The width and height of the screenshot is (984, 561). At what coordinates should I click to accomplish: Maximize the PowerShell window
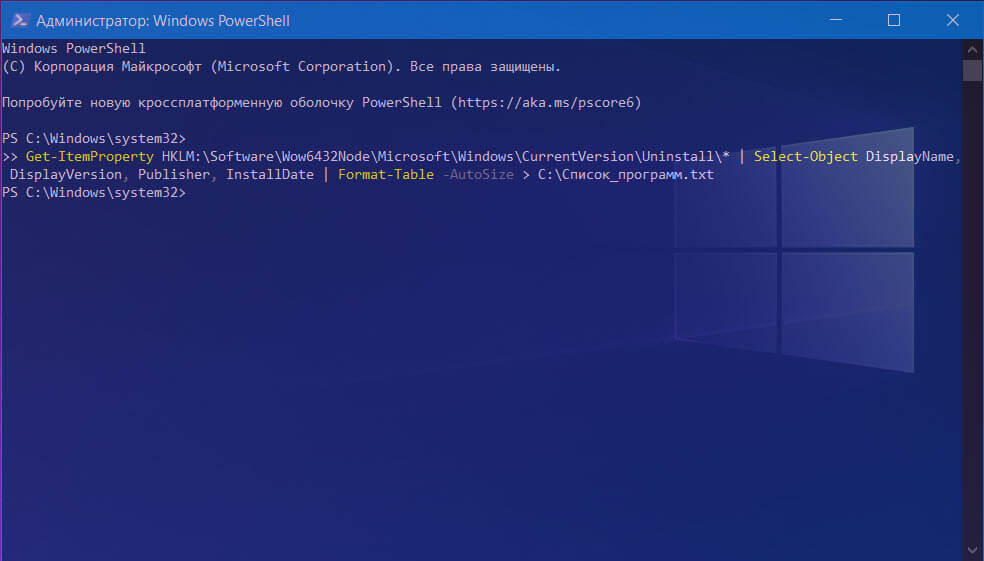(x=894, y=20)
